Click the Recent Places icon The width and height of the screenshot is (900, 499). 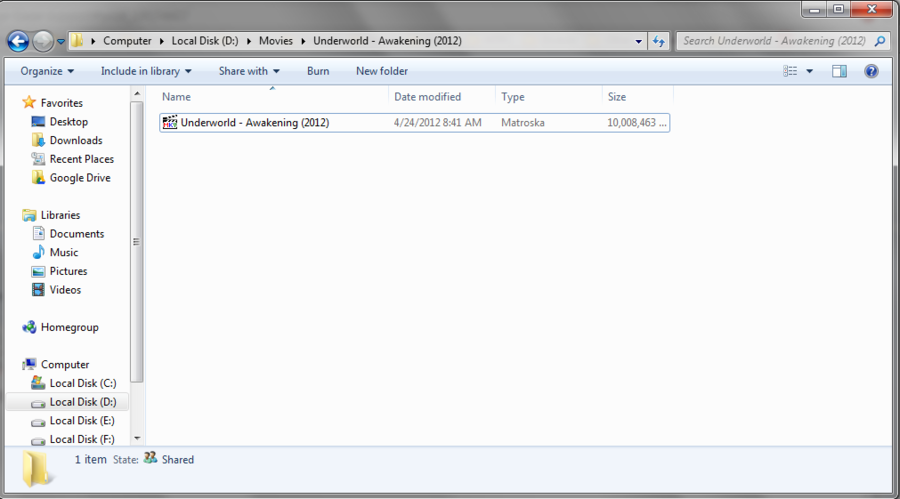(38, 159)
